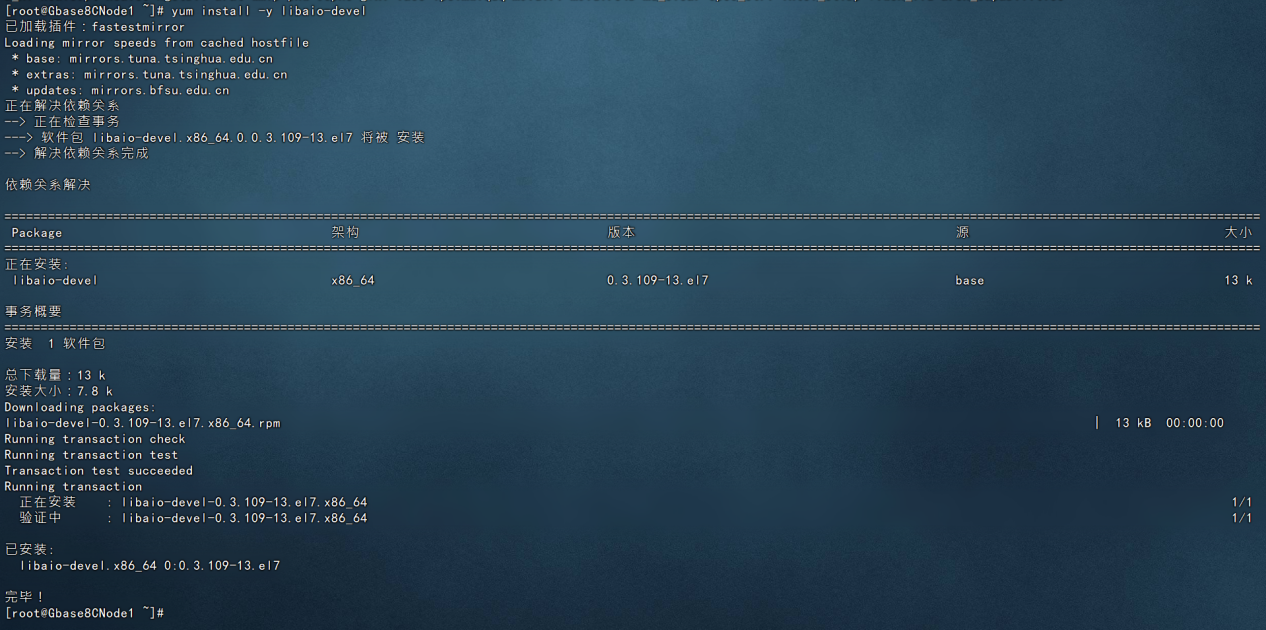This screenshot has height=630, width=1266.
Task: Click '13 k' in the 大小 column
Action: tap(1238, 281)
